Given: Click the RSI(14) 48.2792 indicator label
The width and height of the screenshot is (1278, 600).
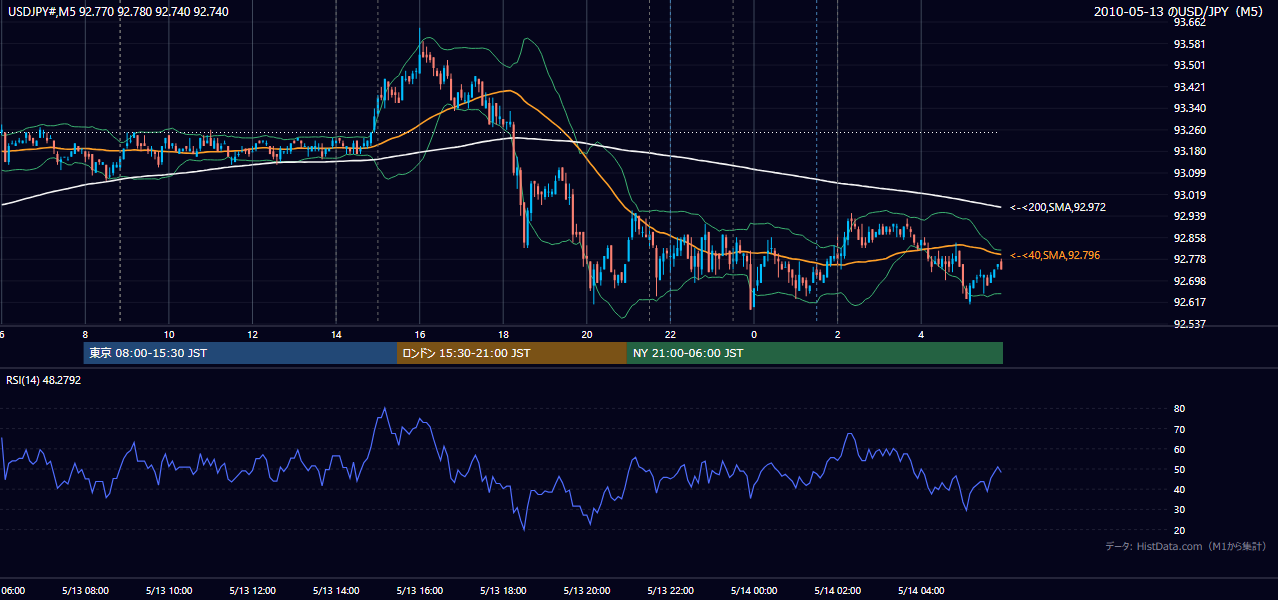Looking at the screenshot, I should [x=44, y=380].
